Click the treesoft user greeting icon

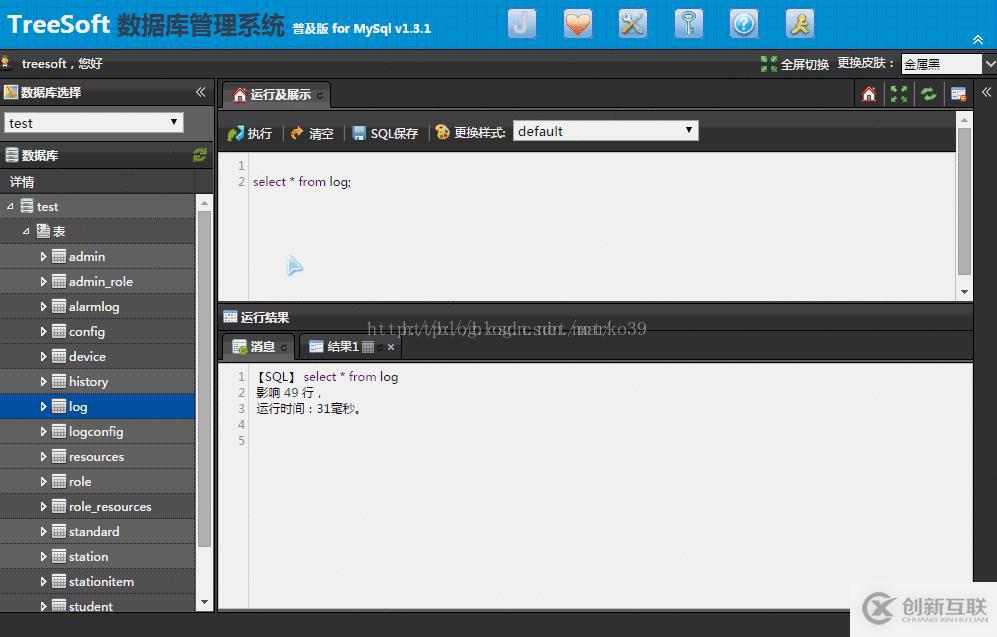(6, 62)
